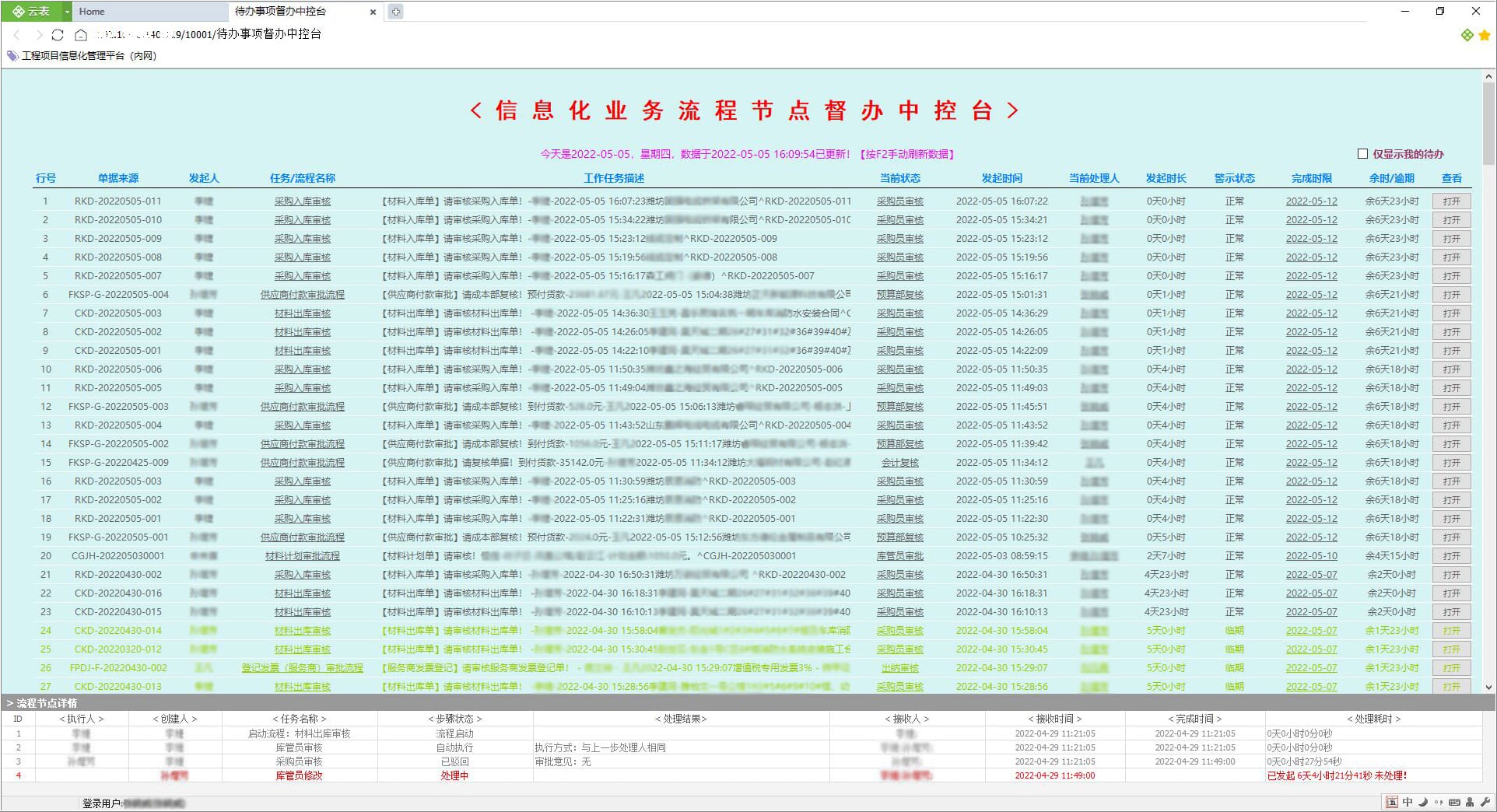Click the scrollbar down arrow of main table
The height and width of the screenshot is (812, 1497).
coord(1488,688)
